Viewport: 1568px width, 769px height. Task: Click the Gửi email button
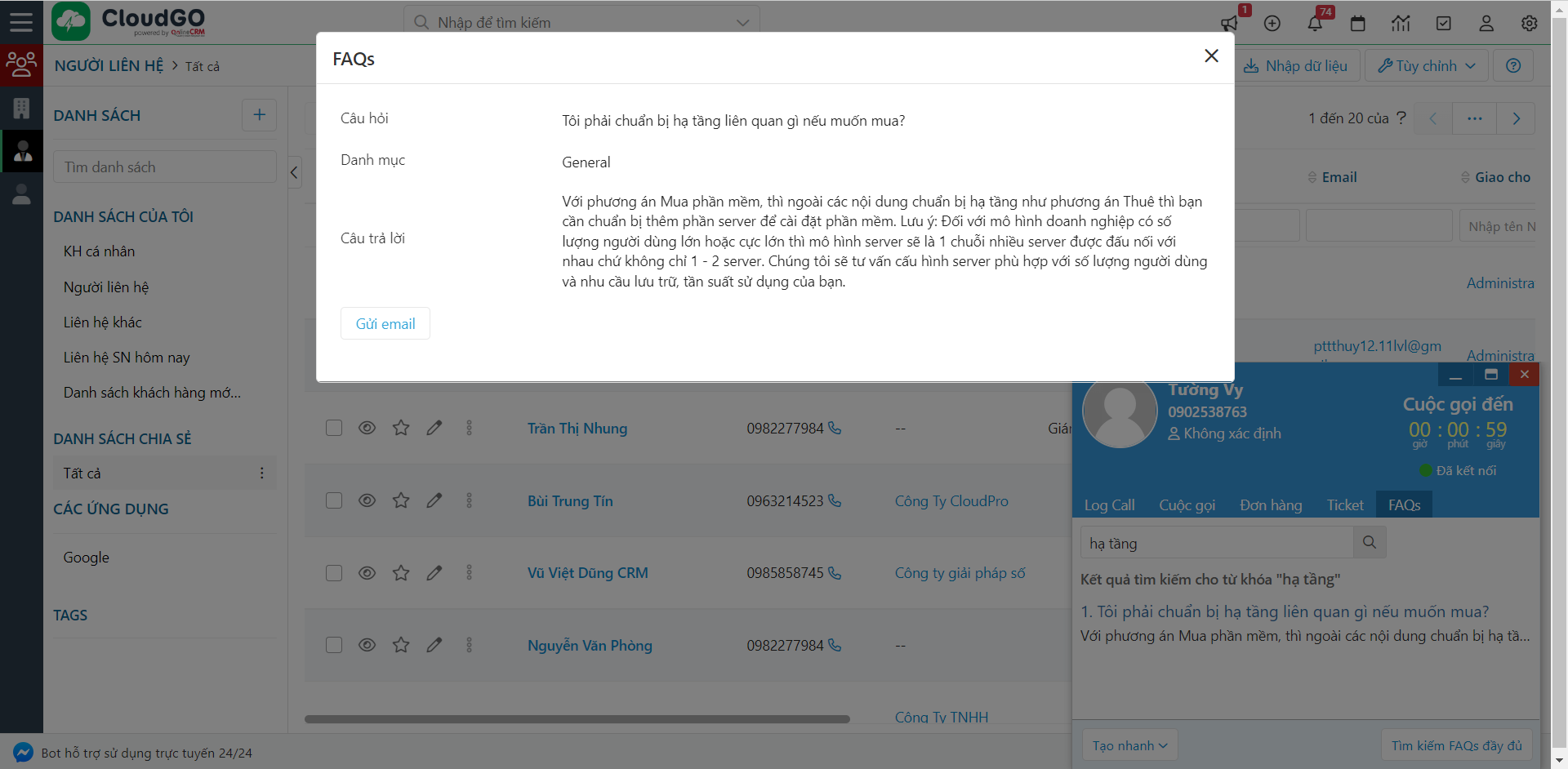[385, 324]
